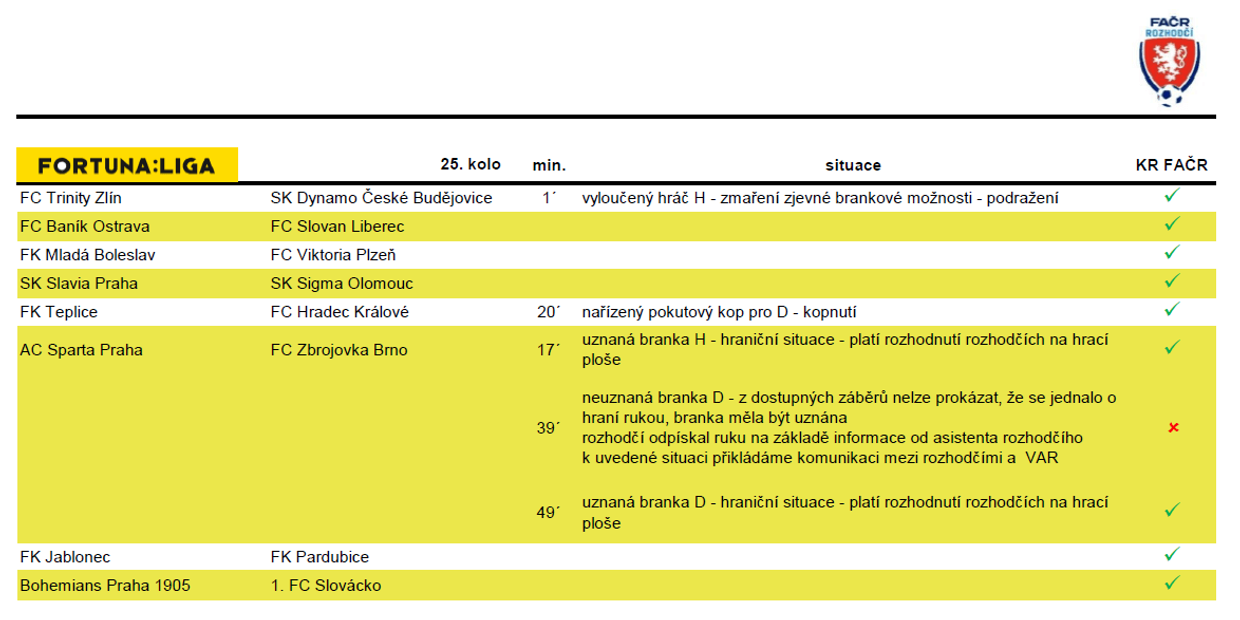This screenshot has width=1240, height=620.
Task: Click the checkmark in FK Jablonec row
Action: [x=1172, y=555]
